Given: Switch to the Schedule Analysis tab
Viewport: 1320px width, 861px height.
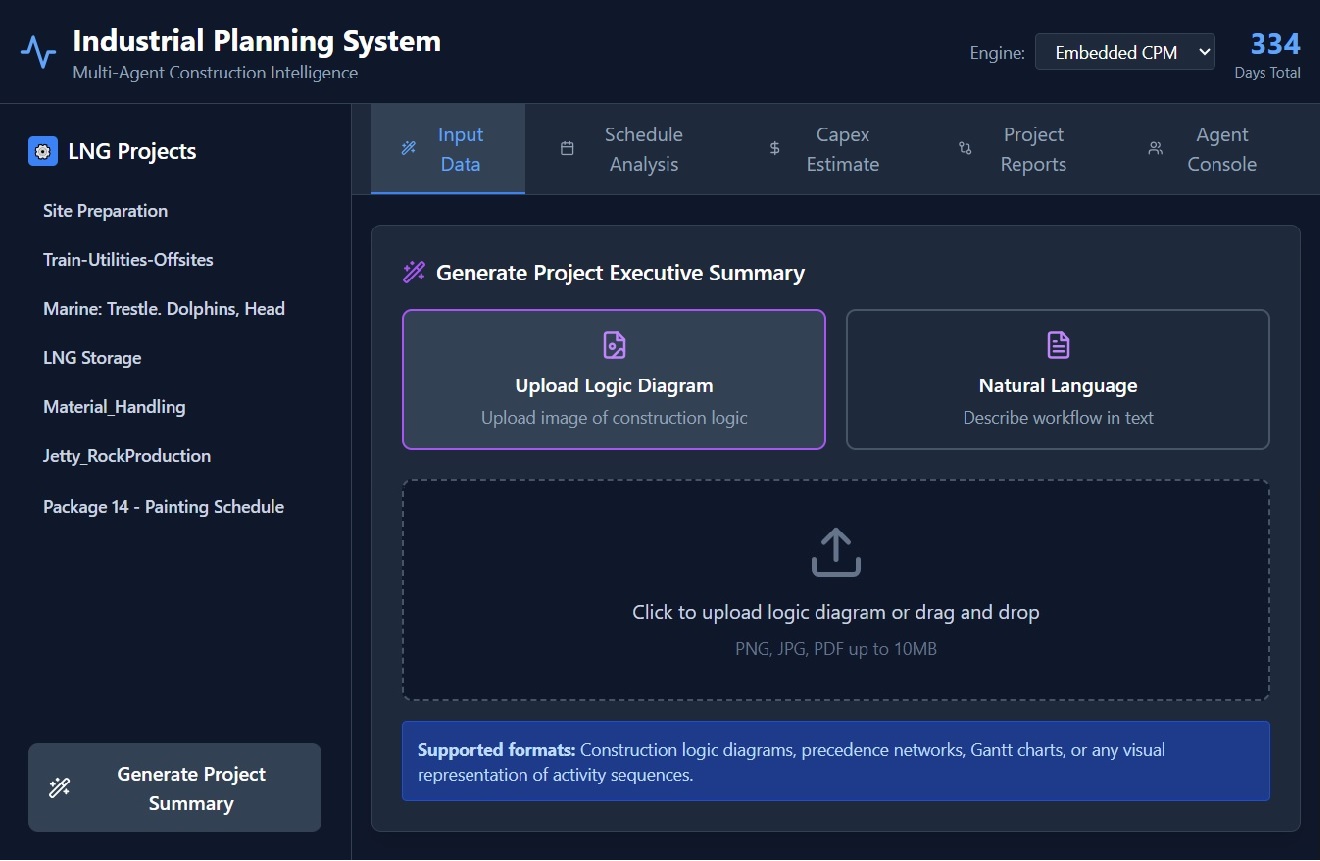Looking at the screenshot, I should (x=642, y=149).
